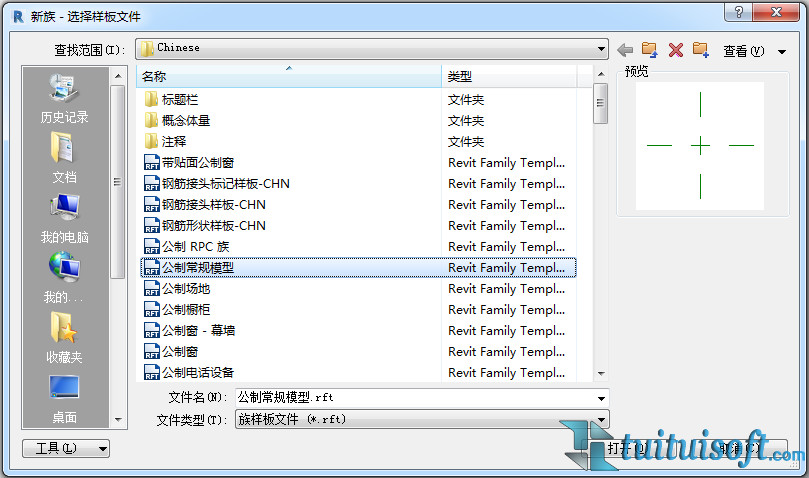
Task: Click the back arrow navigation icon
Action: pyautogui.click(x=626, y=49)
